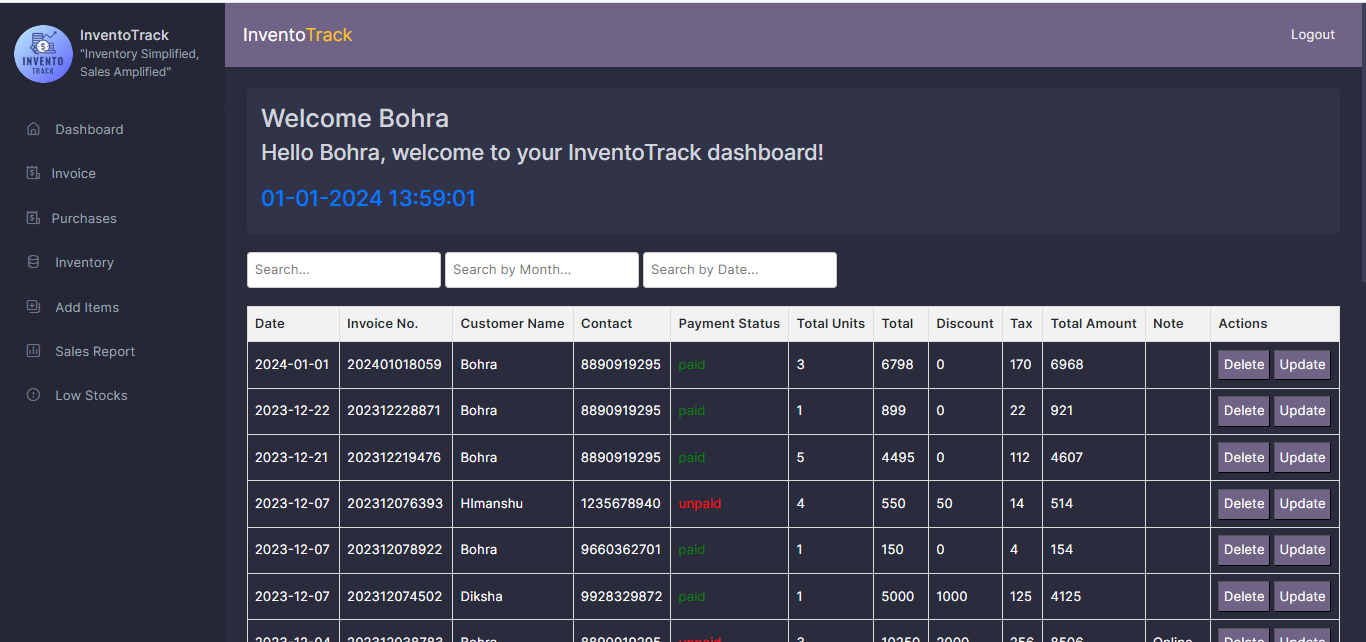Click the Sales Report chart icon

(x=33, y=351)
